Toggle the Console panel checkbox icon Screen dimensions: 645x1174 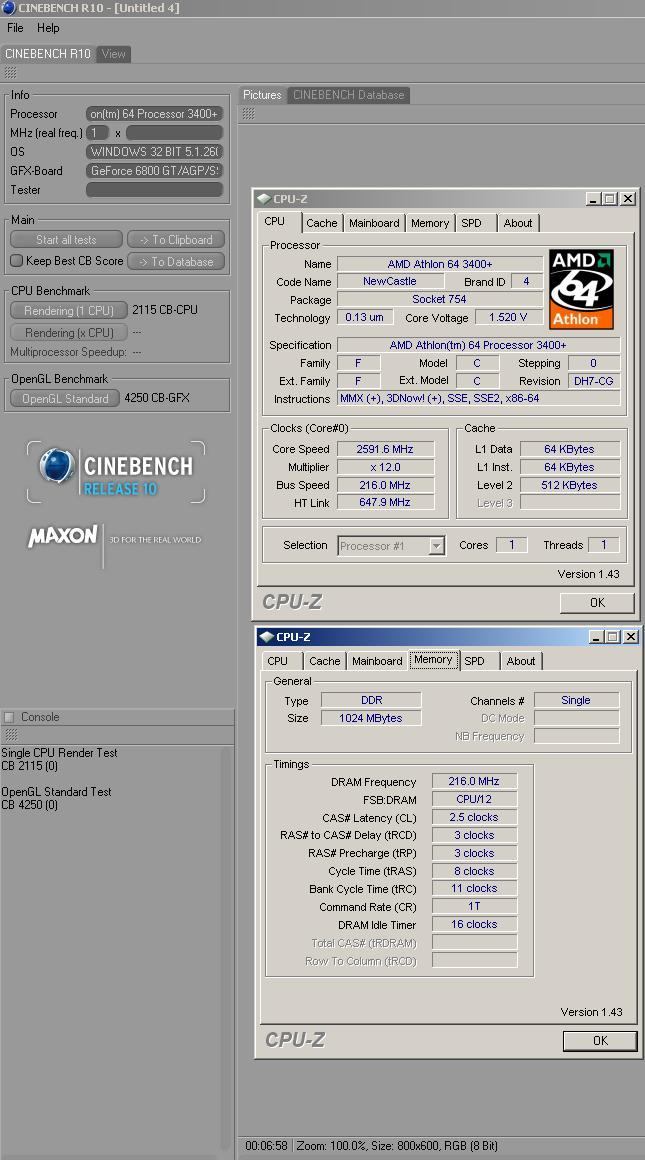click(9, 717)
